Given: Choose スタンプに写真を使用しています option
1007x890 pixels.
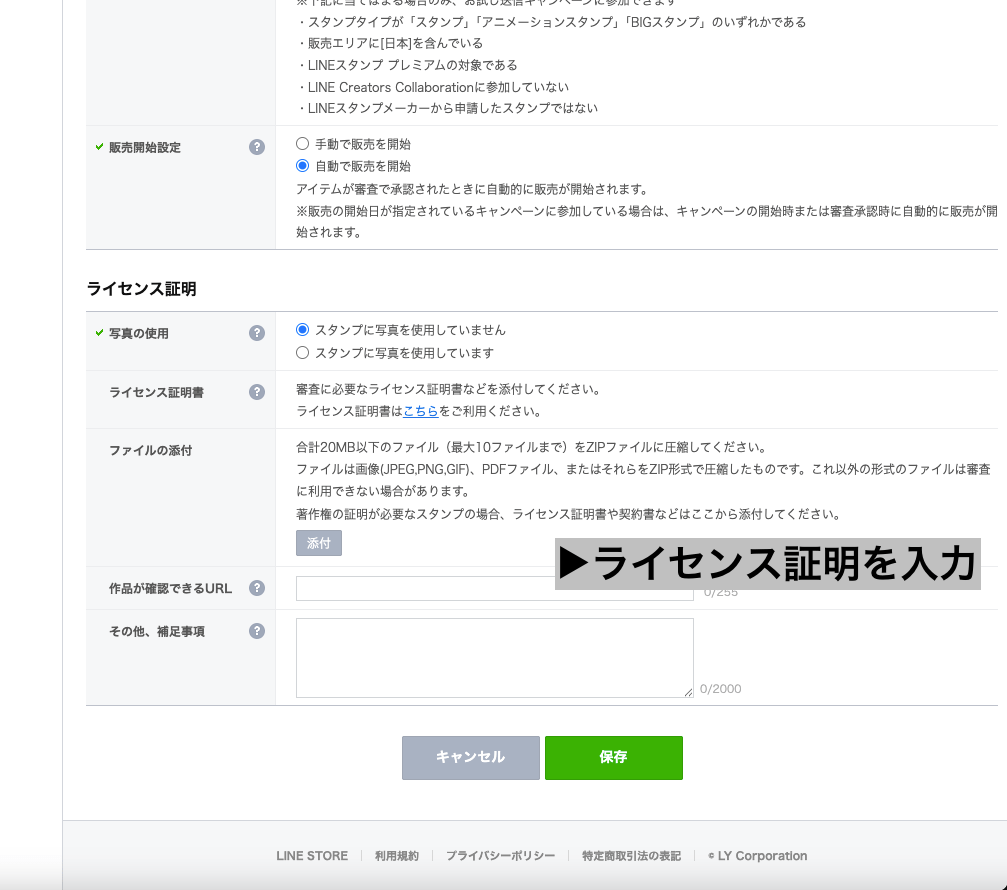Looking at the screenshot, I should tap(302, 353).
